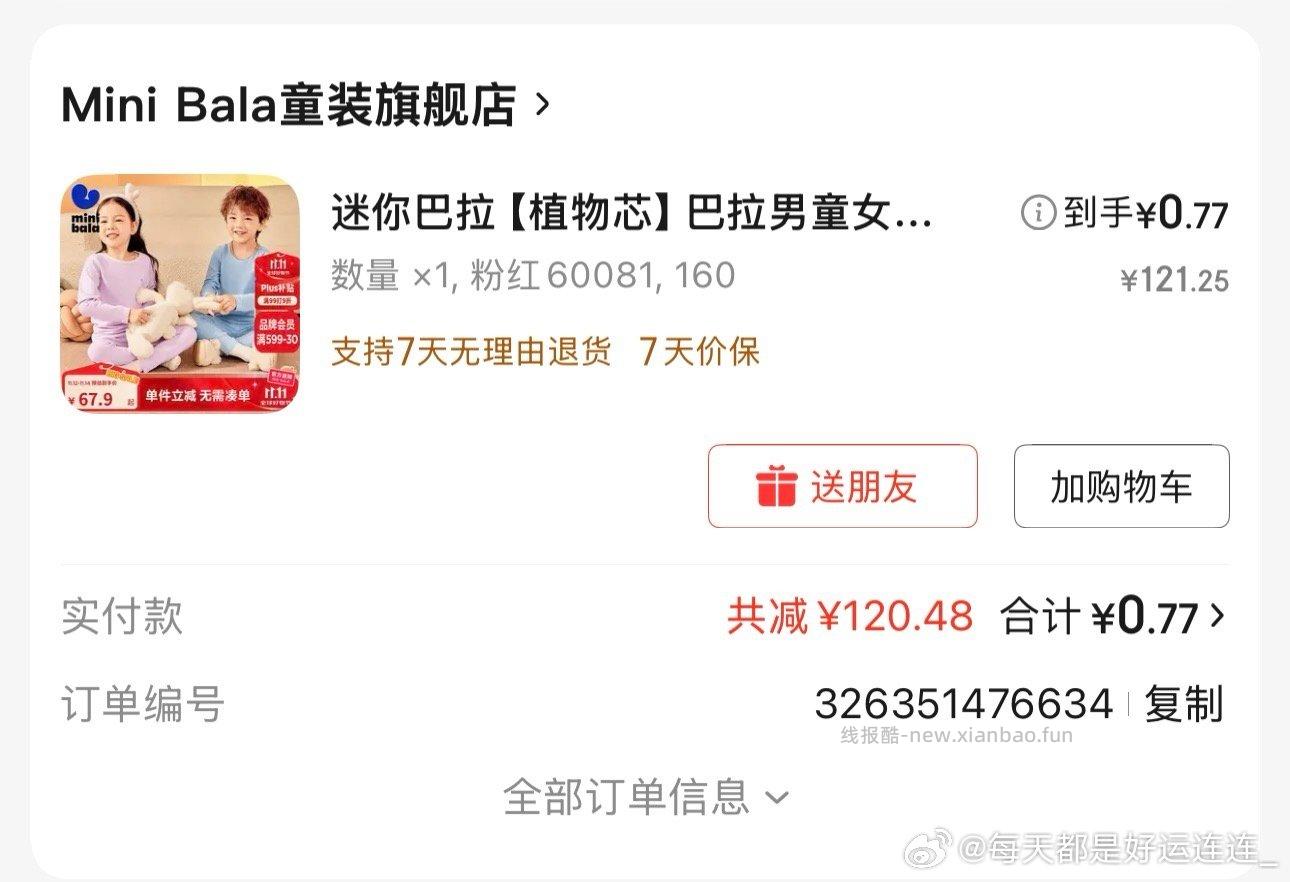View the 支持7天无理由退货 policy
Screen dimensions: 1290x882
pos(470,351)
